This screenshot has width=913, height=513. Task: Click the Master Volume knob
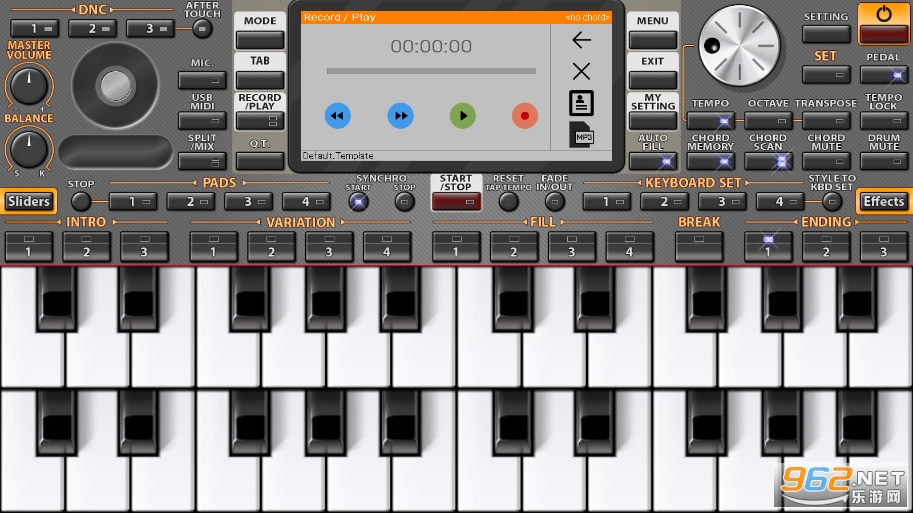[x=29, y=86]
